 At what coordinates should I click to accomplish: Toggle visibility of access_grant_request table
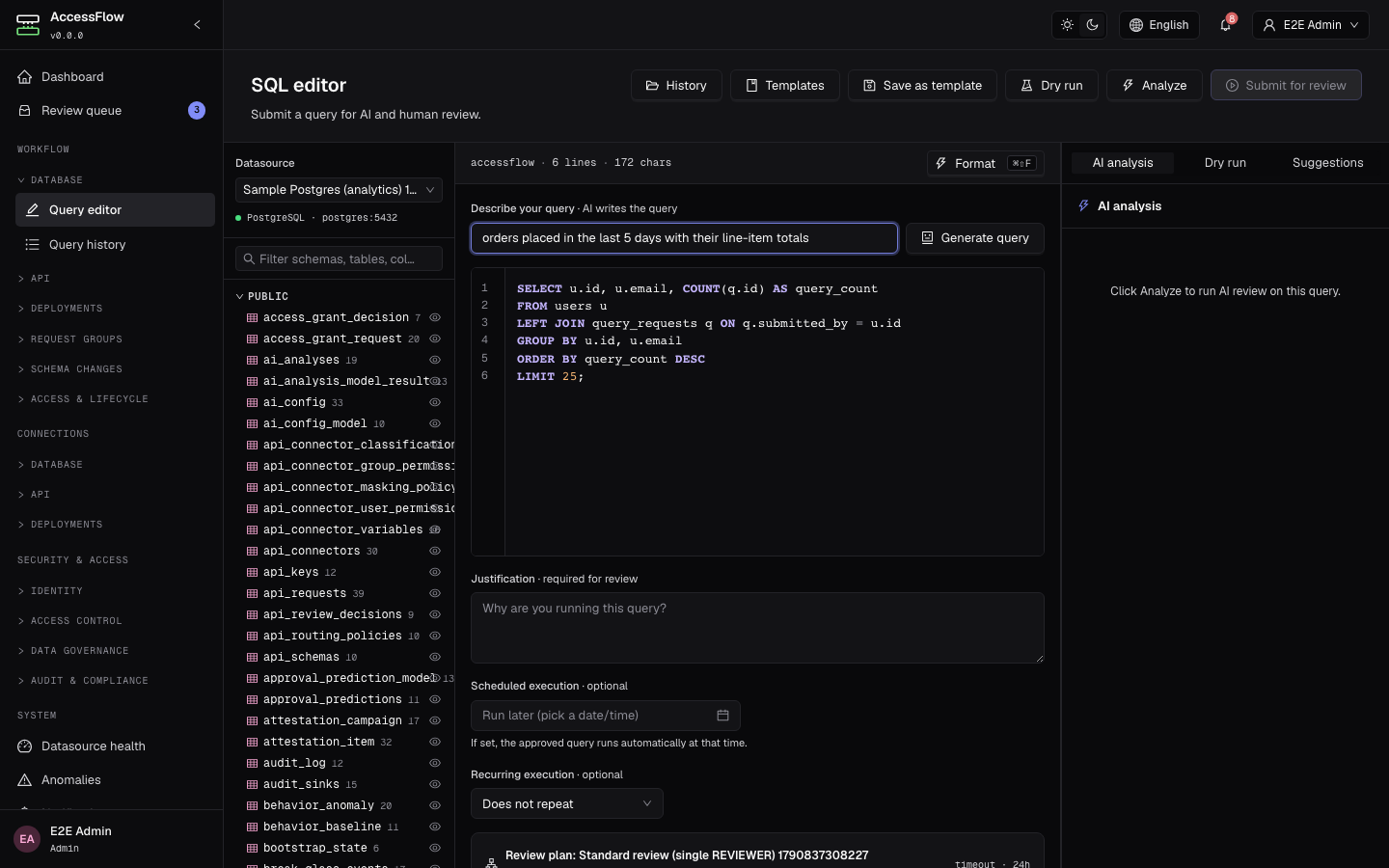[x=435, y=339]
